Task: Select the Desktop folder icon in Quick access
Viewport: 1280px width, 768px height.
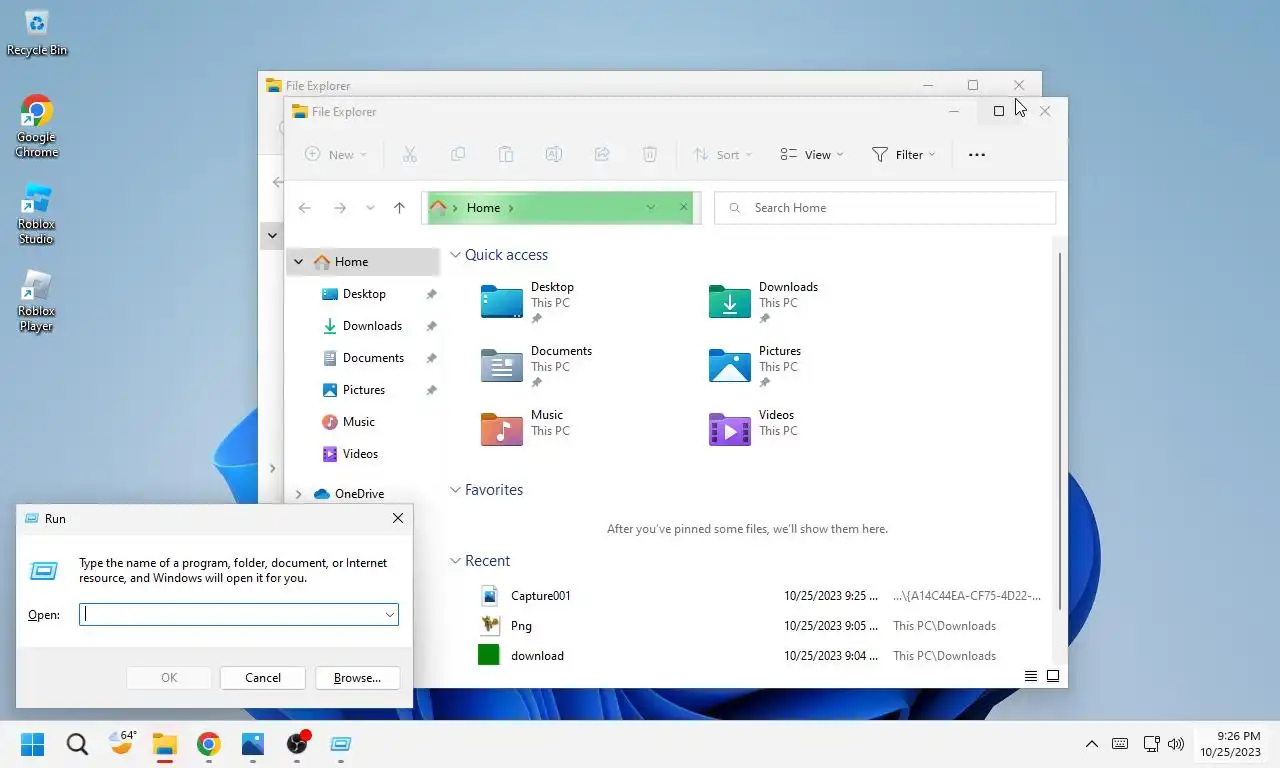Action: [x=502, y=302]
